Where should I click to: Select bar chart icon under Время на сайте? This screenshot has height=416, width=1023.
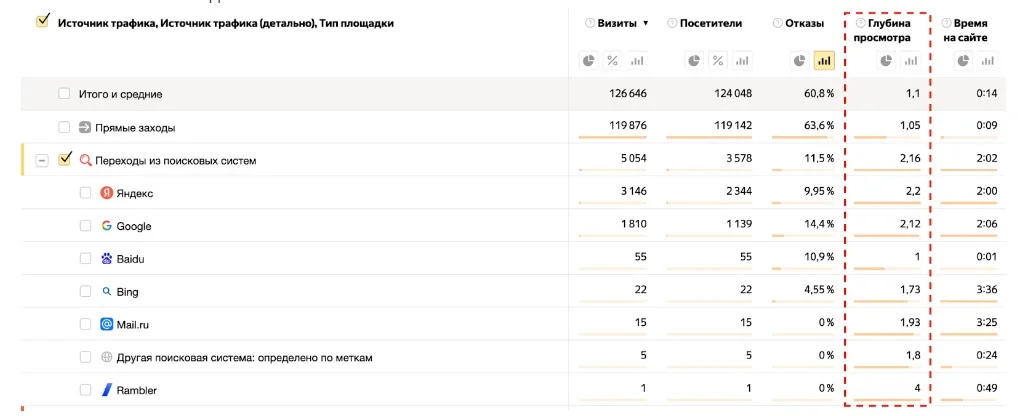coord(988,61)
